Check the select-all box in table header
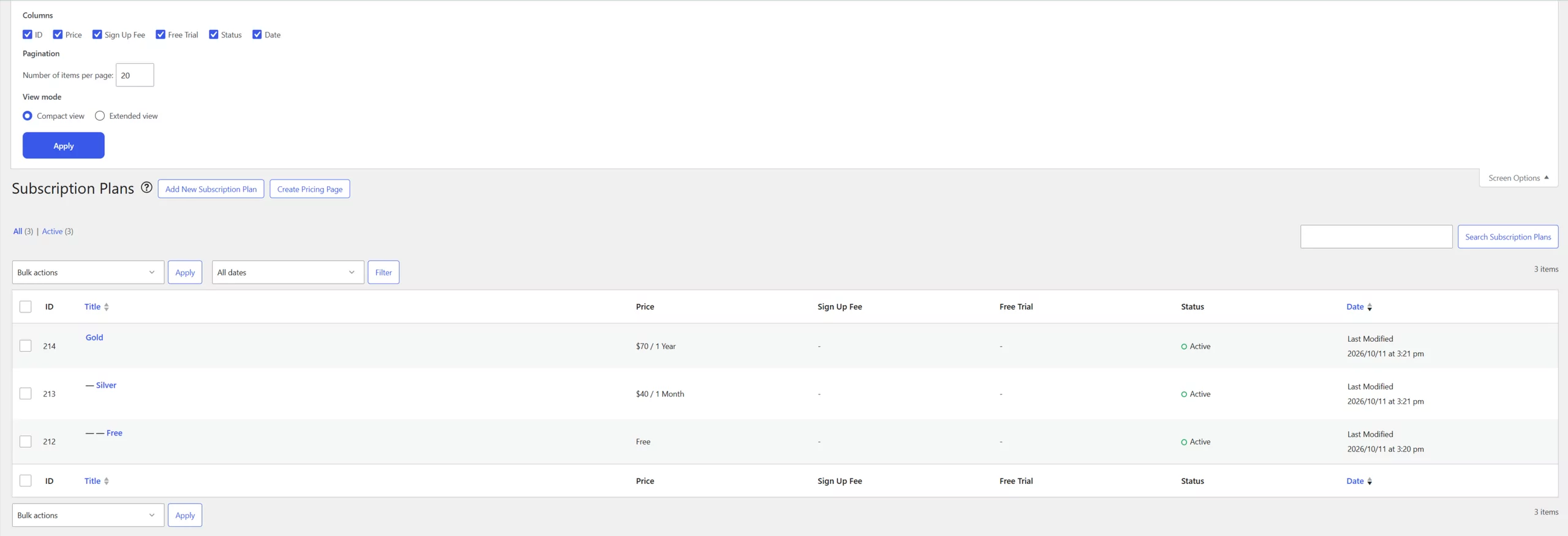The width and height of the screenshot is (1568, 536). coord(26,306)
